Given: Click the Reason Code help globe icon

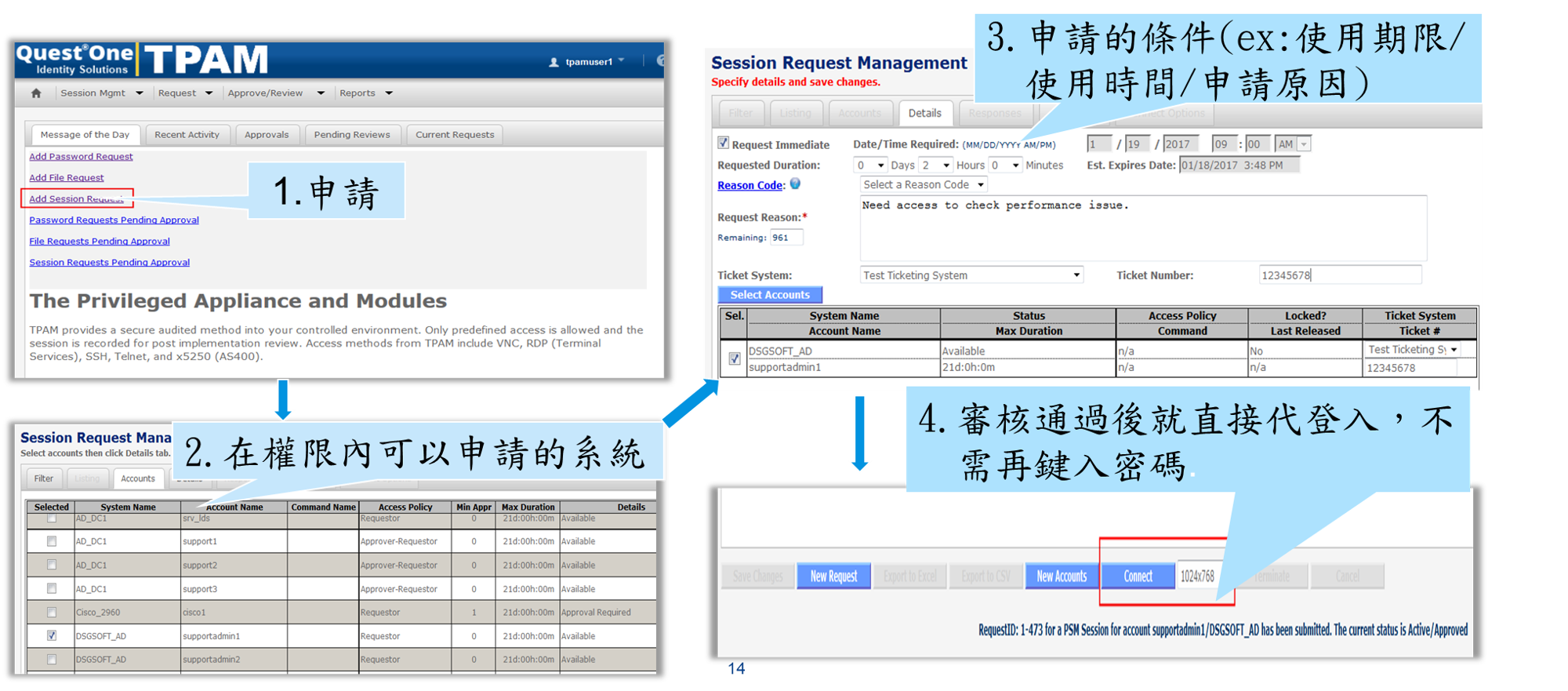Looking at the screenshot, I should pyautogui.click(x=795, y=184).
